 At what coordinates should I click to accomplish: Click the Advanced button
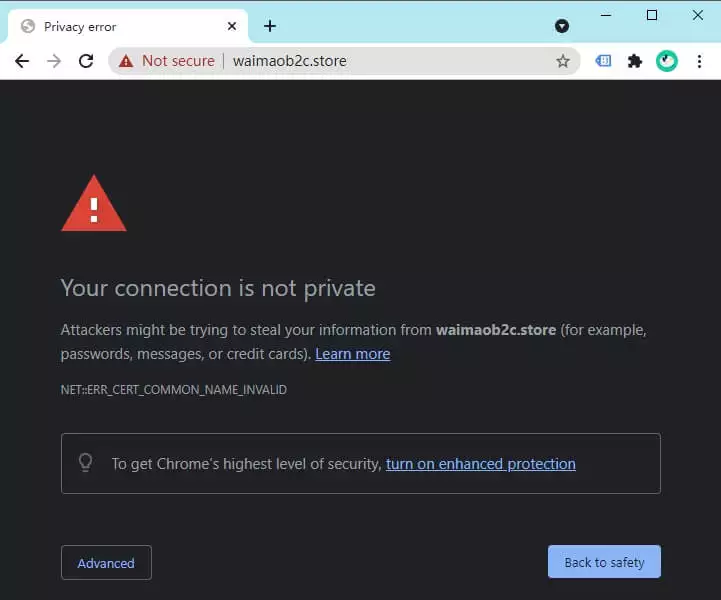106,563
